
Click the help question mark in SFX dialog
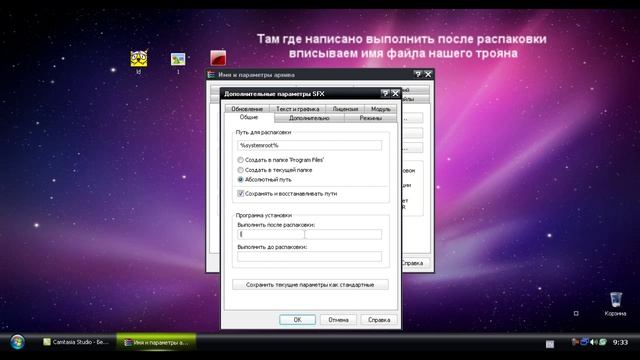(385, 93)
